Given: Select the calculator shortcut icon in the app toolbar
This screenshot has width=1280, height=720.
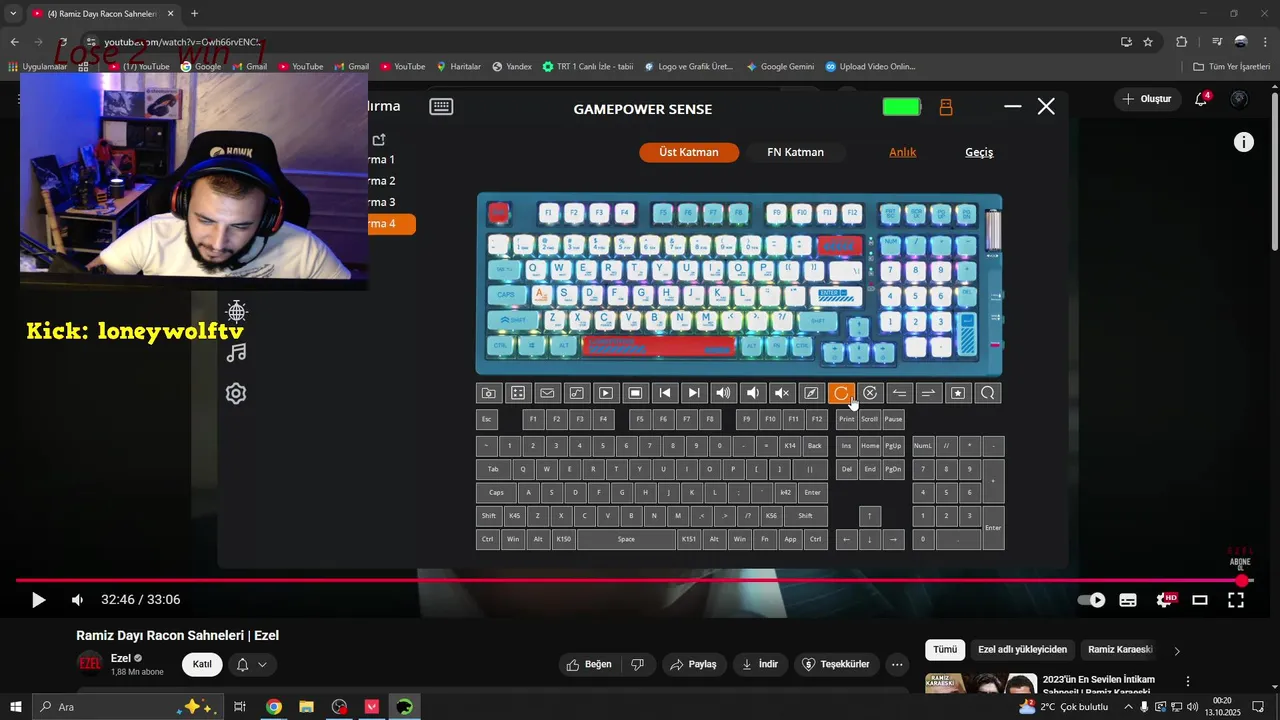Looking at the screenshot, I should pos(517,393).
